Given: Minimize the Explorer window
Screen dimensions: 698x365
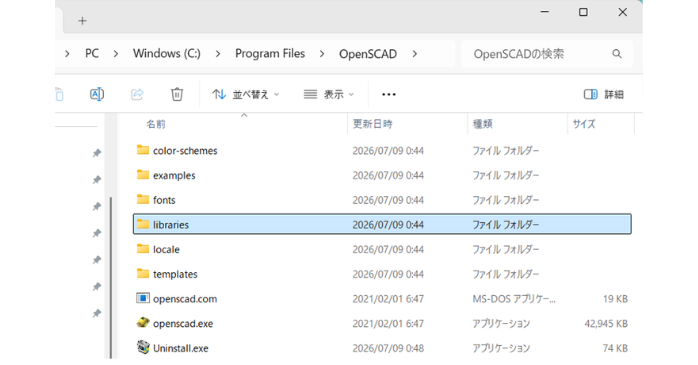Looking at the screenshot, I should (544, 12).
